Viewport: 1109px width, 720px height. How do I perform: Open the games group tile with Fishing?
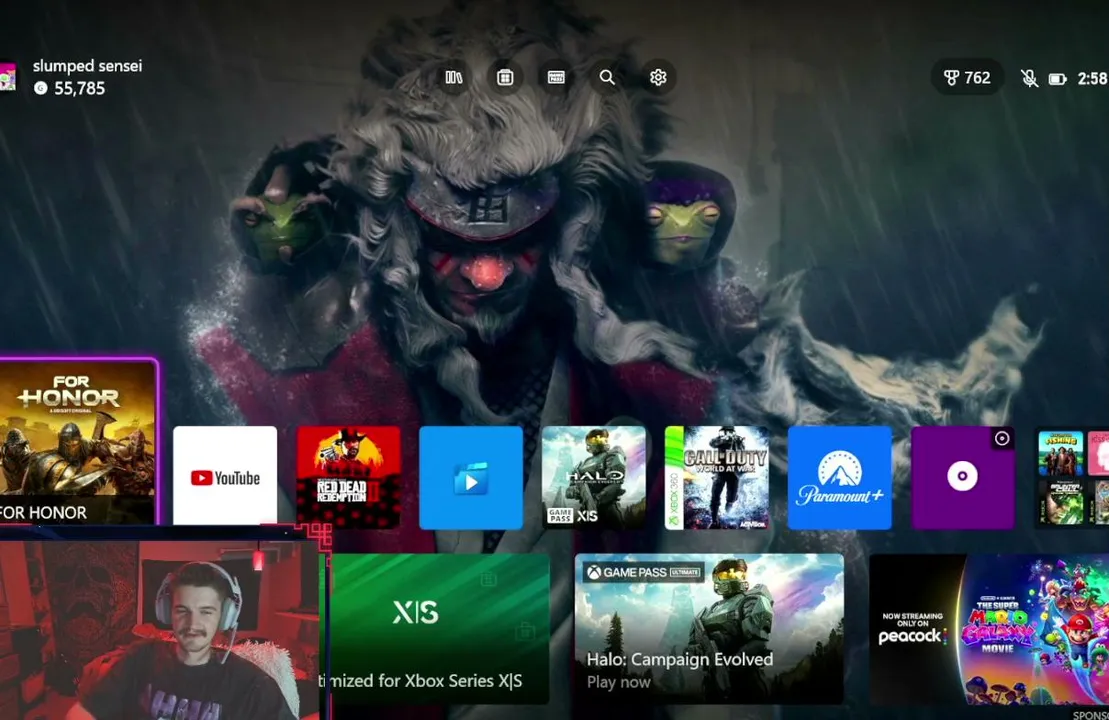coord(1072,477)
